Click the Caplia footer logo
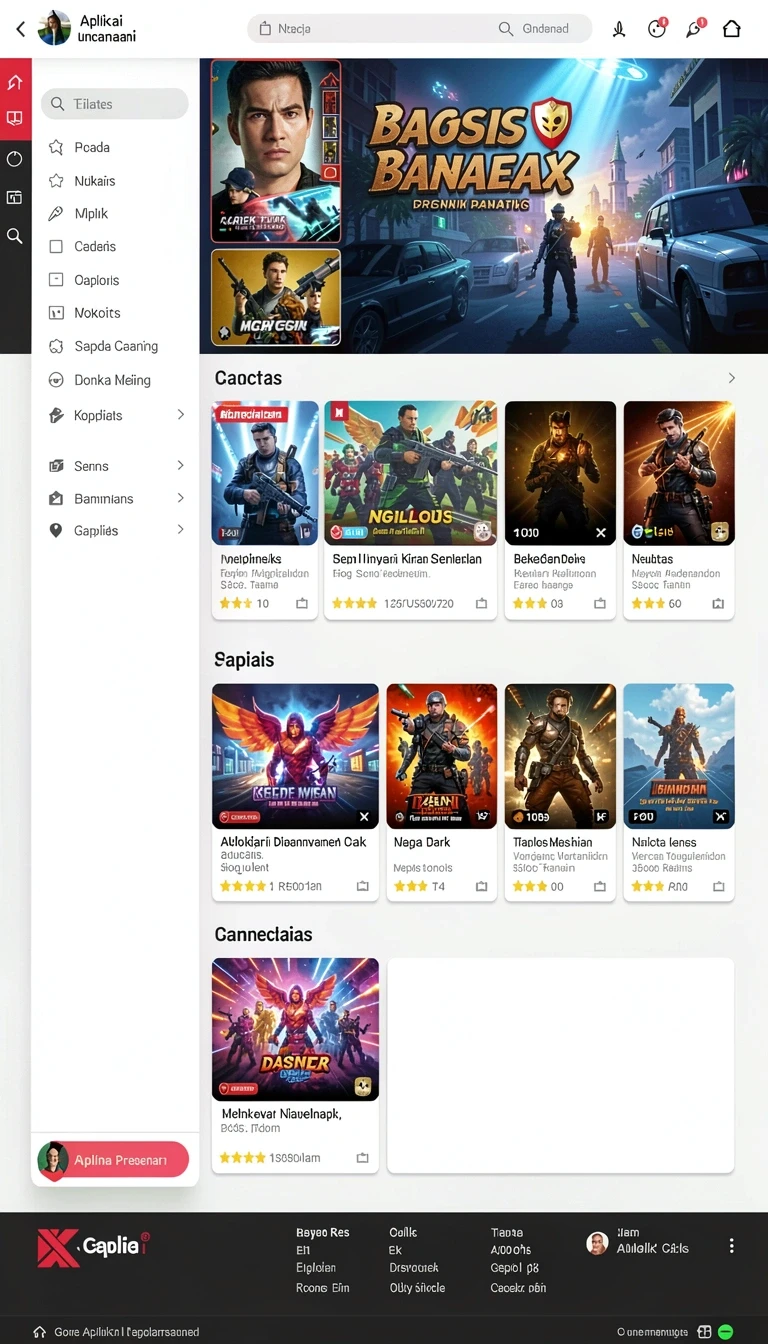The width and height of the screenshot is (768, 1344). point(93,1247)
